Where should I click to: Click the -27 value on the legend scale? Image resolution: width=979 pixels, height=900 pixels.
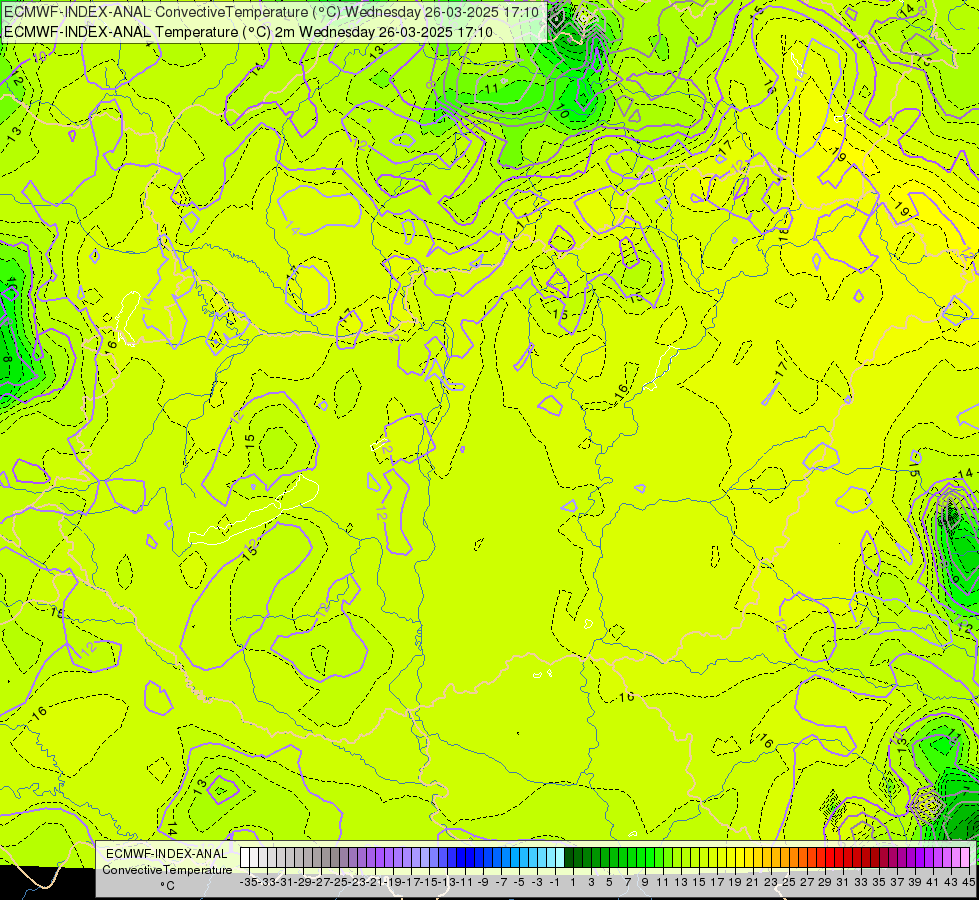(x=321, y=882)
